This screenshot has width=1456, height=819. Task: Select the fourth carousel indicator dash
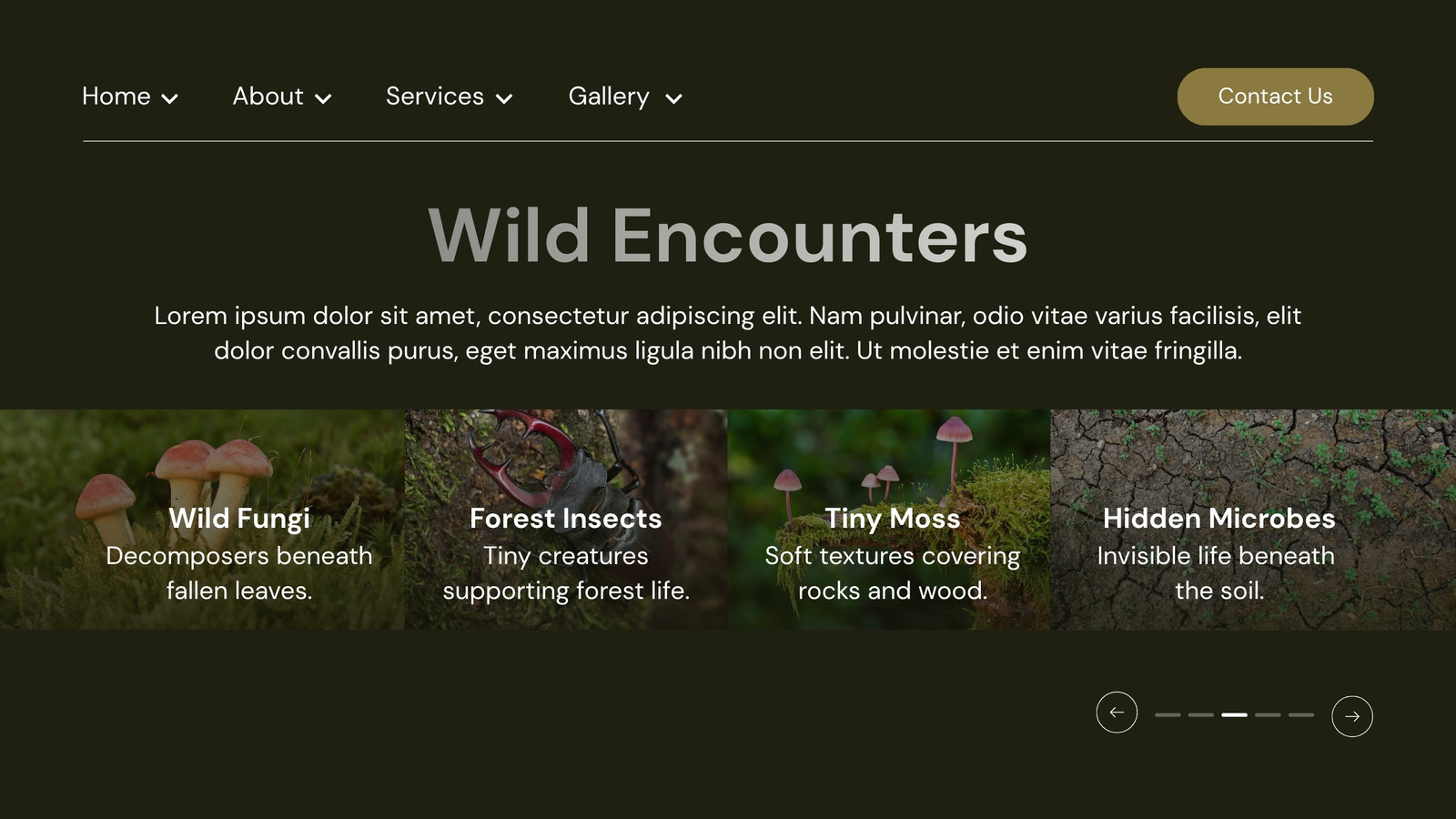click(x=1268, y=715)
